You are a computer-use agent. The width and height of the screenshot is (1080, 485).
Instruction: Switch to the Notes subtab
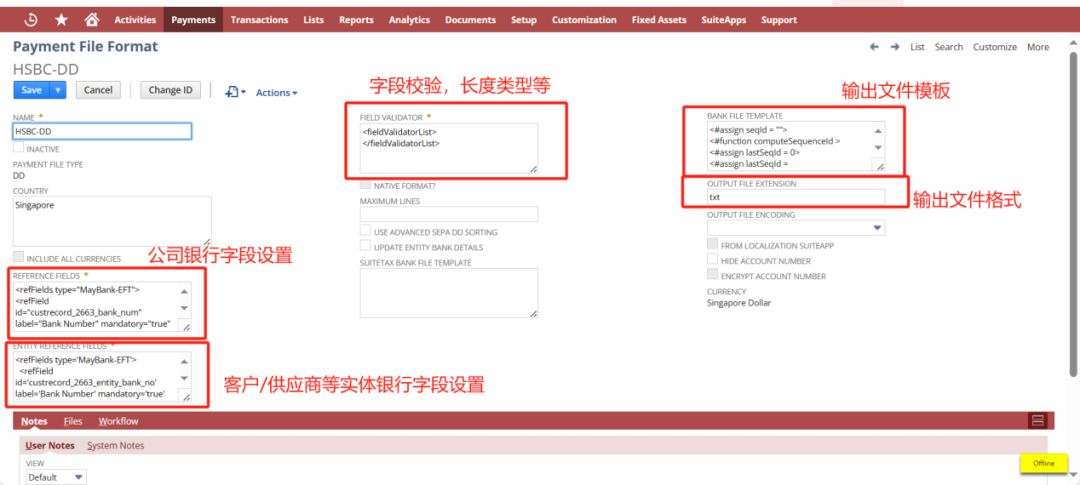point(34,421)
